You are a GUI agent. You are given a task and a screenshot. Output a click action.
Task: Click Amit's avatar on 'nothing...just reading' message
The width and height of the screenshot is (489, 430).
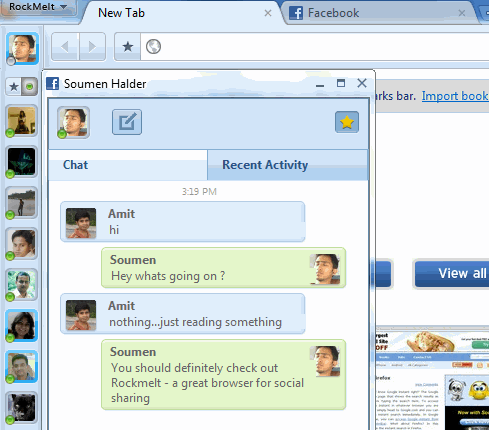coord(81,315)
